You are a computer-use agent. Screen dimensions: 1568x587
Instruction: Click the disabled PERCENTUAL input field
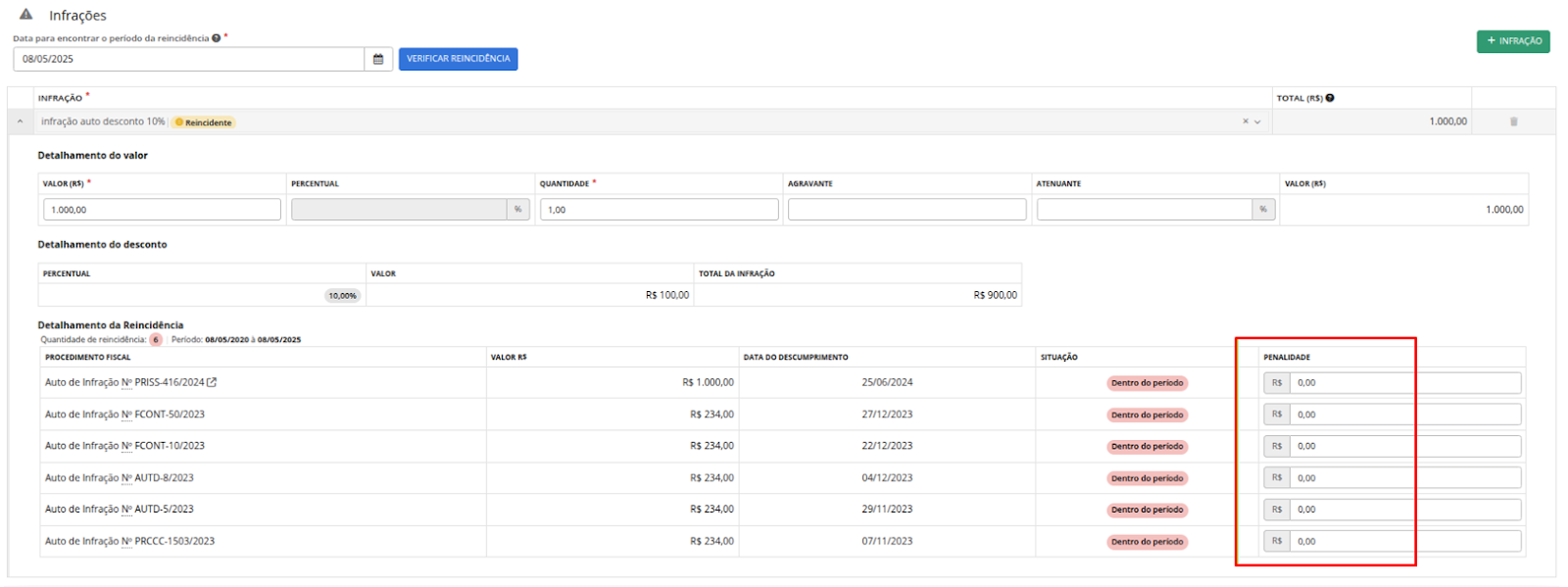(x=399, y=210)
